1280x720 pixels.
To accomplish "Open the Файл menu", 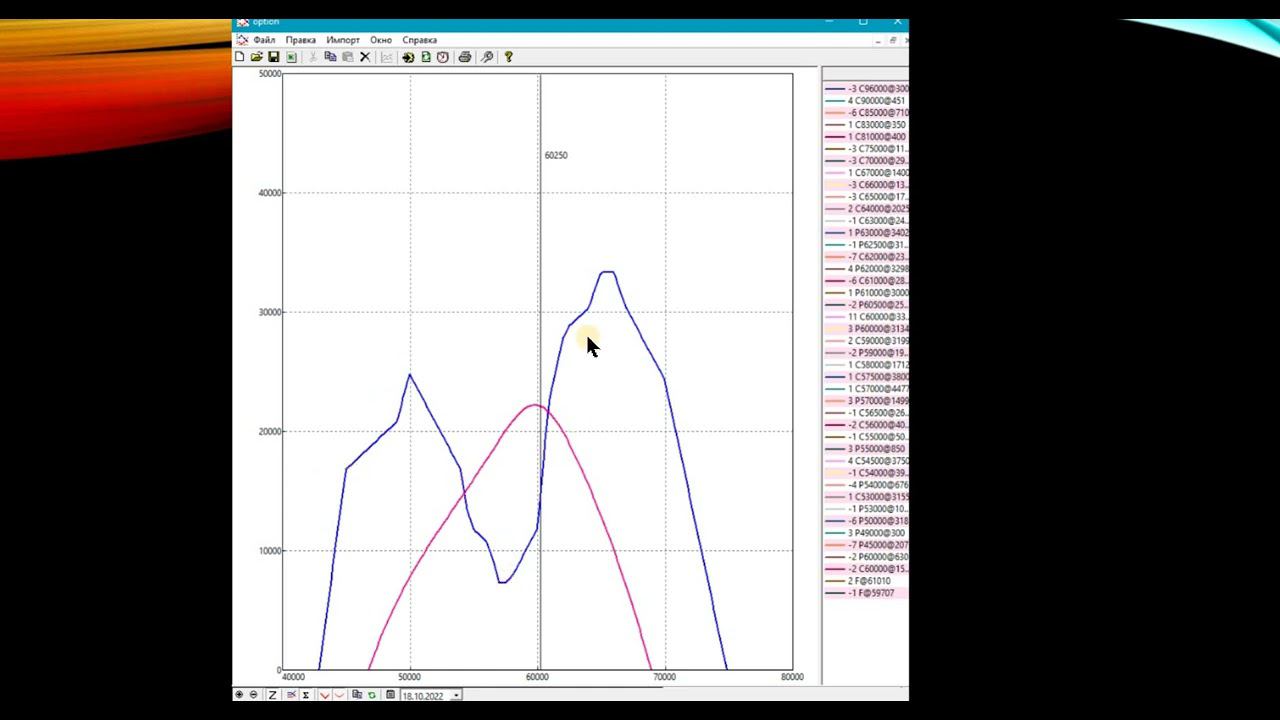I will pos(264,40).
